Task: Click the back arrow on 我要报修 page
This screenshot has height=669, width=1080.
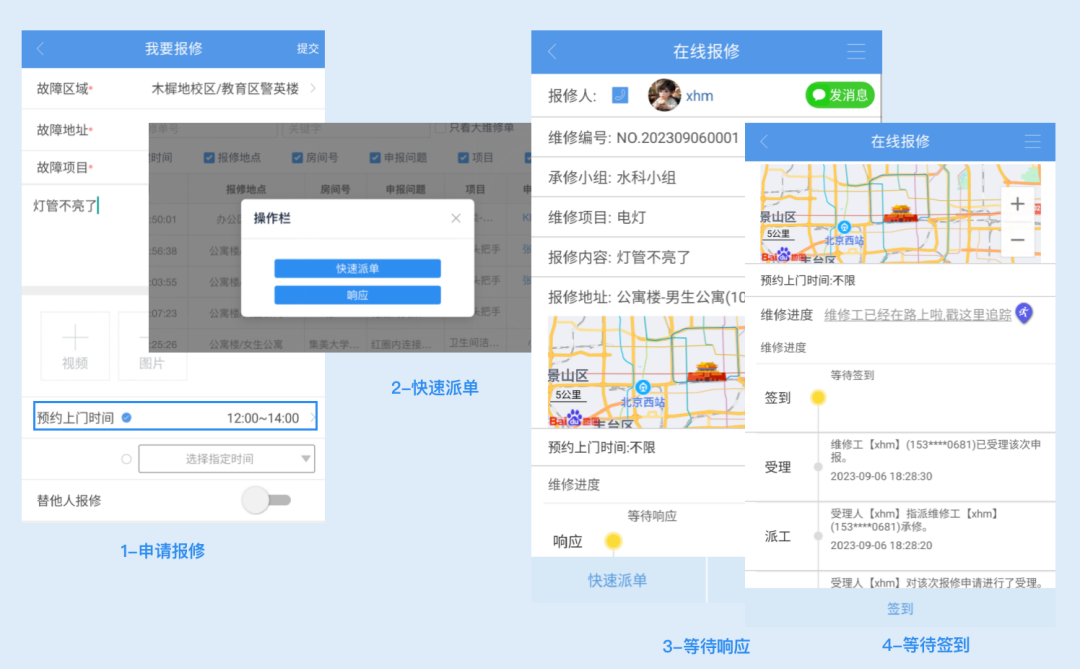Action: click(x=40, y=48)
